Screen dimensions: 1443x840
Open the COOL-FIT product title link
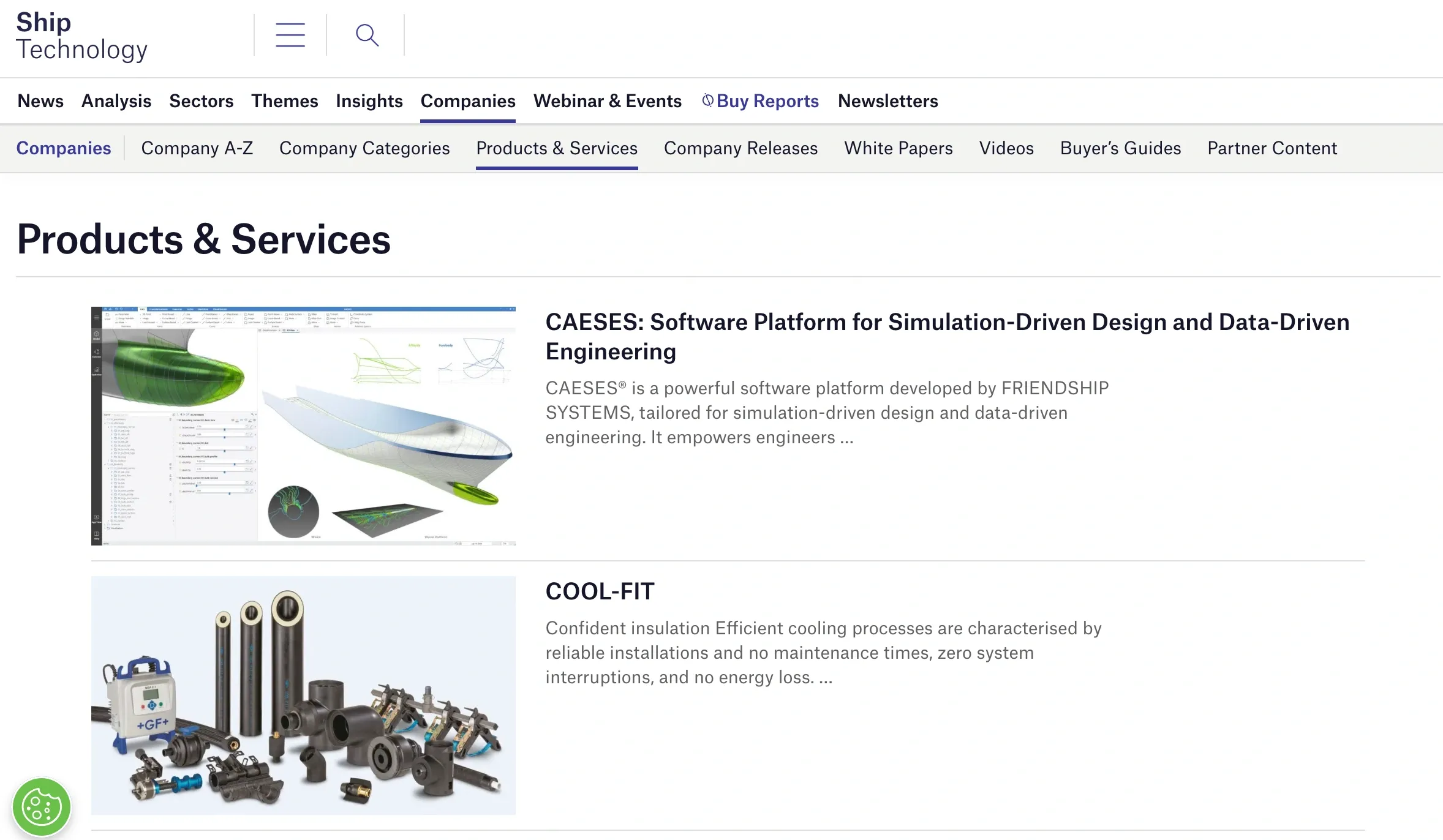click(600, 591)
